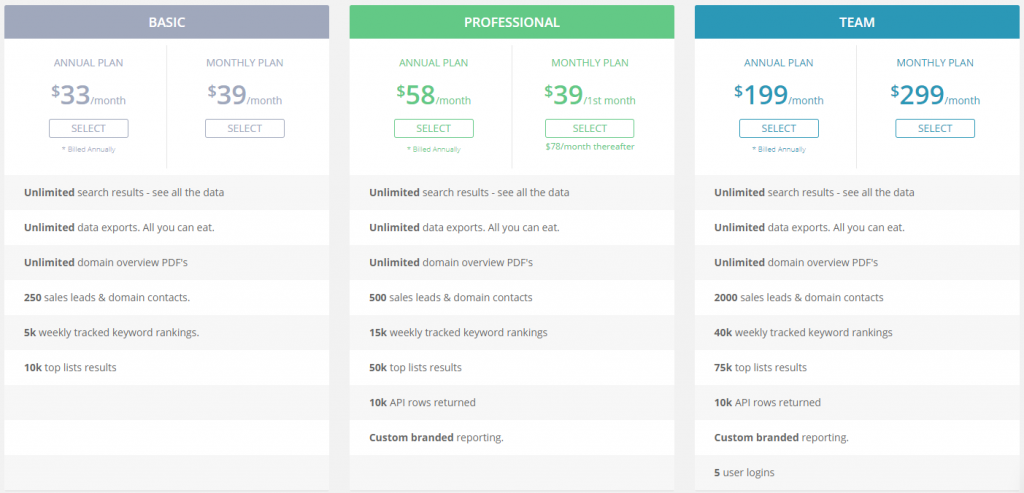Click Basic's 10k top lists results
Screen dimensions: 1024x493
tap(70, 367)
